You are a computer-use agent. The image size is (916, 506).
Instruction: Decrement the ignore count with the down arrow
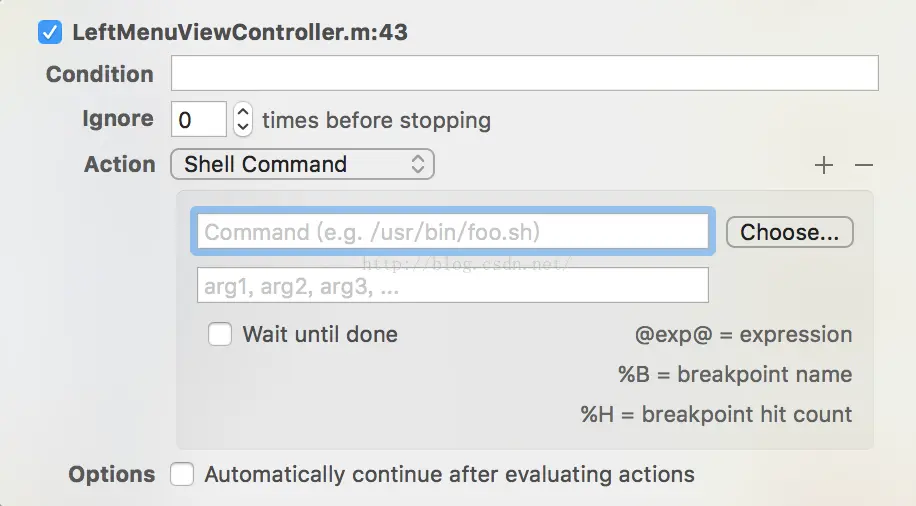(243, 128)
